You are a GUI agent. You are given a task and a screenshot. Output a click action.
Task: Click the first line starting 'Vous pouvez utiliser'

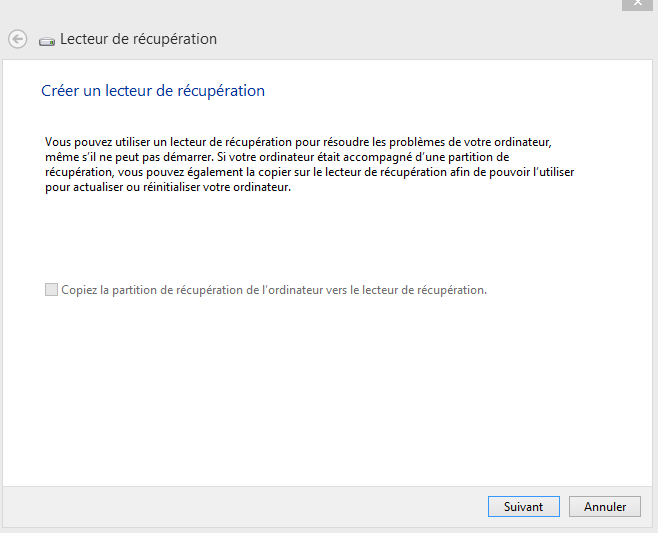click(x=298, y=142)
